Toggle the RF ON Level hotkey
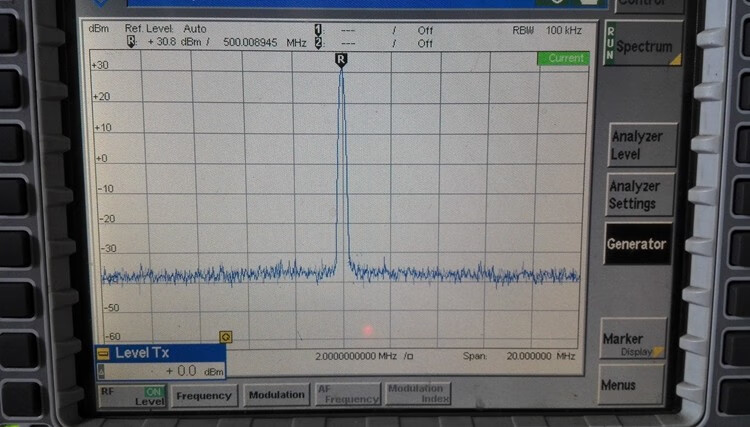750x427 pixels. click(x=132, y=396)
